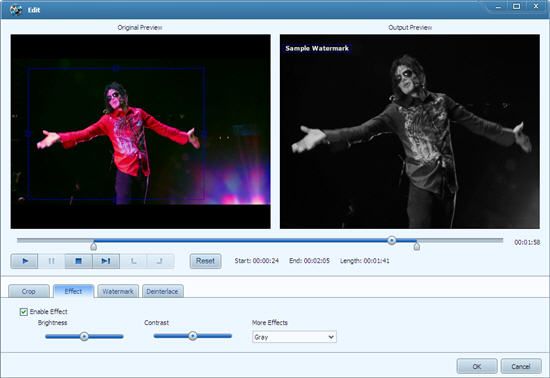Set trim end point bracket button

click(160, 261)
